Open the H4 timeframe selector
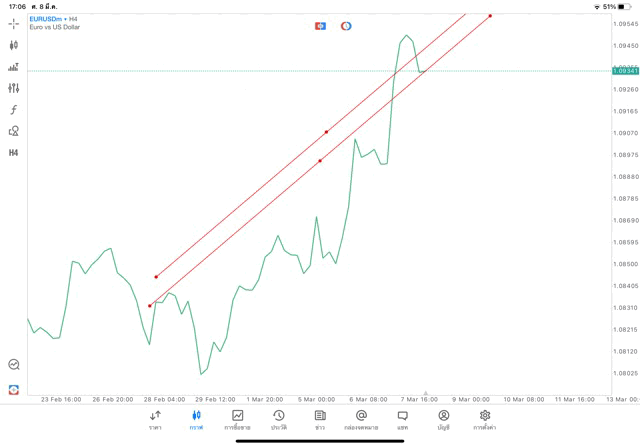Image resolution: width=640 pixels, height=447 pixels. coord(13,153)
